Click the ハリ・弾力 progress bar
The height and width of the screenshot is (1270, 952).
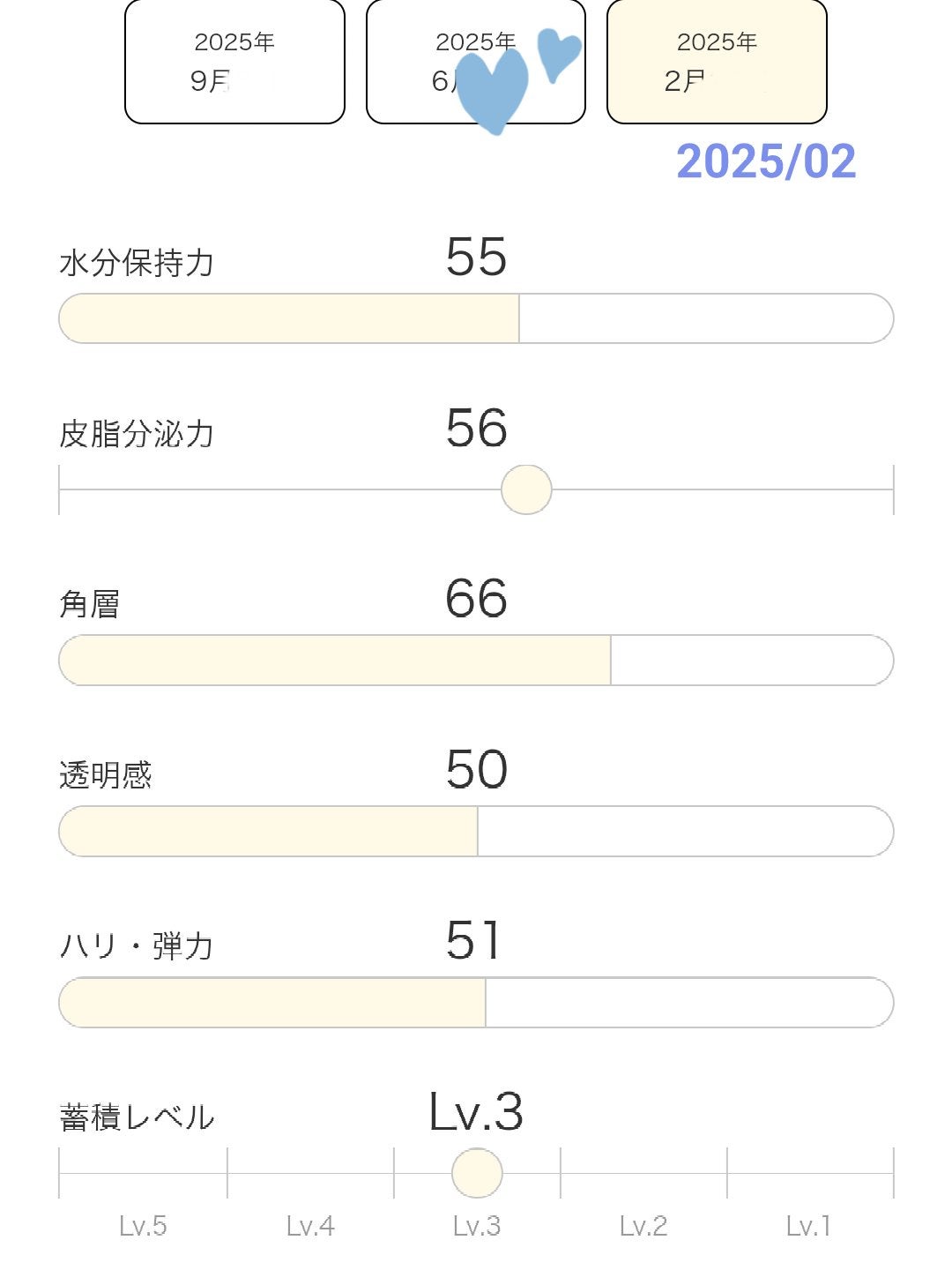pyautogui.click(x=476, y=1002)
